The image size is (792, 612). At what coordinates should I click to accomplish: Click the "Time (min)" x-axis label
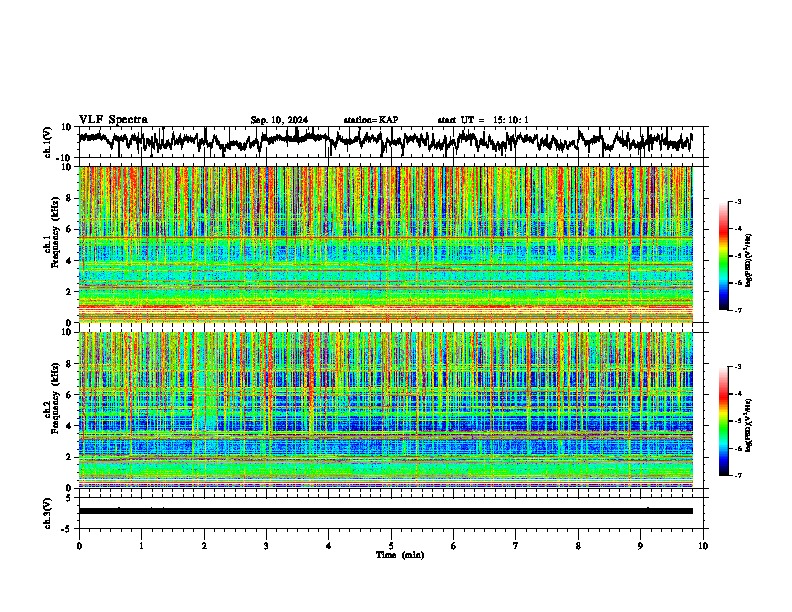(x=400, y=555)
